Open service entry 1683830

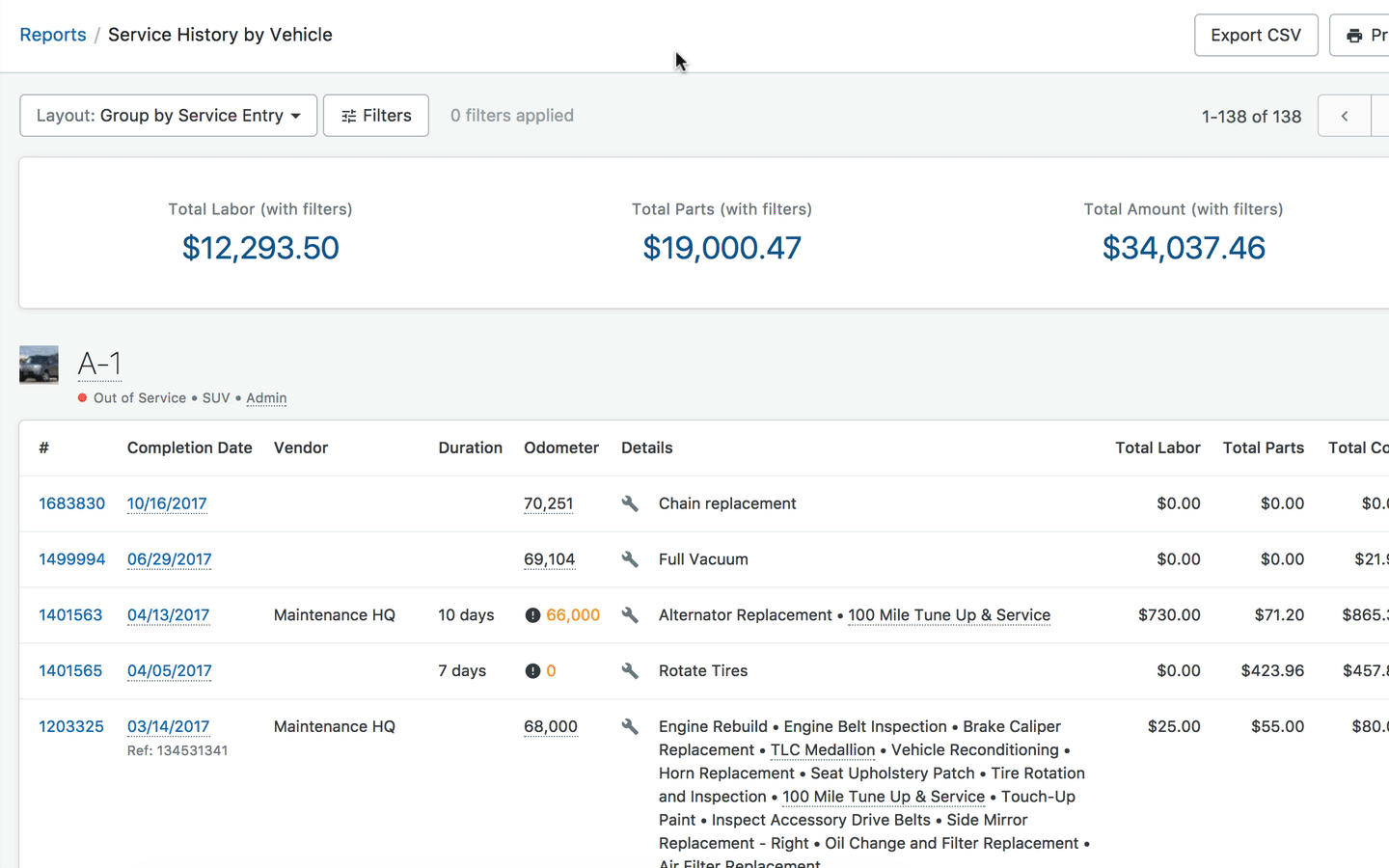72,503
